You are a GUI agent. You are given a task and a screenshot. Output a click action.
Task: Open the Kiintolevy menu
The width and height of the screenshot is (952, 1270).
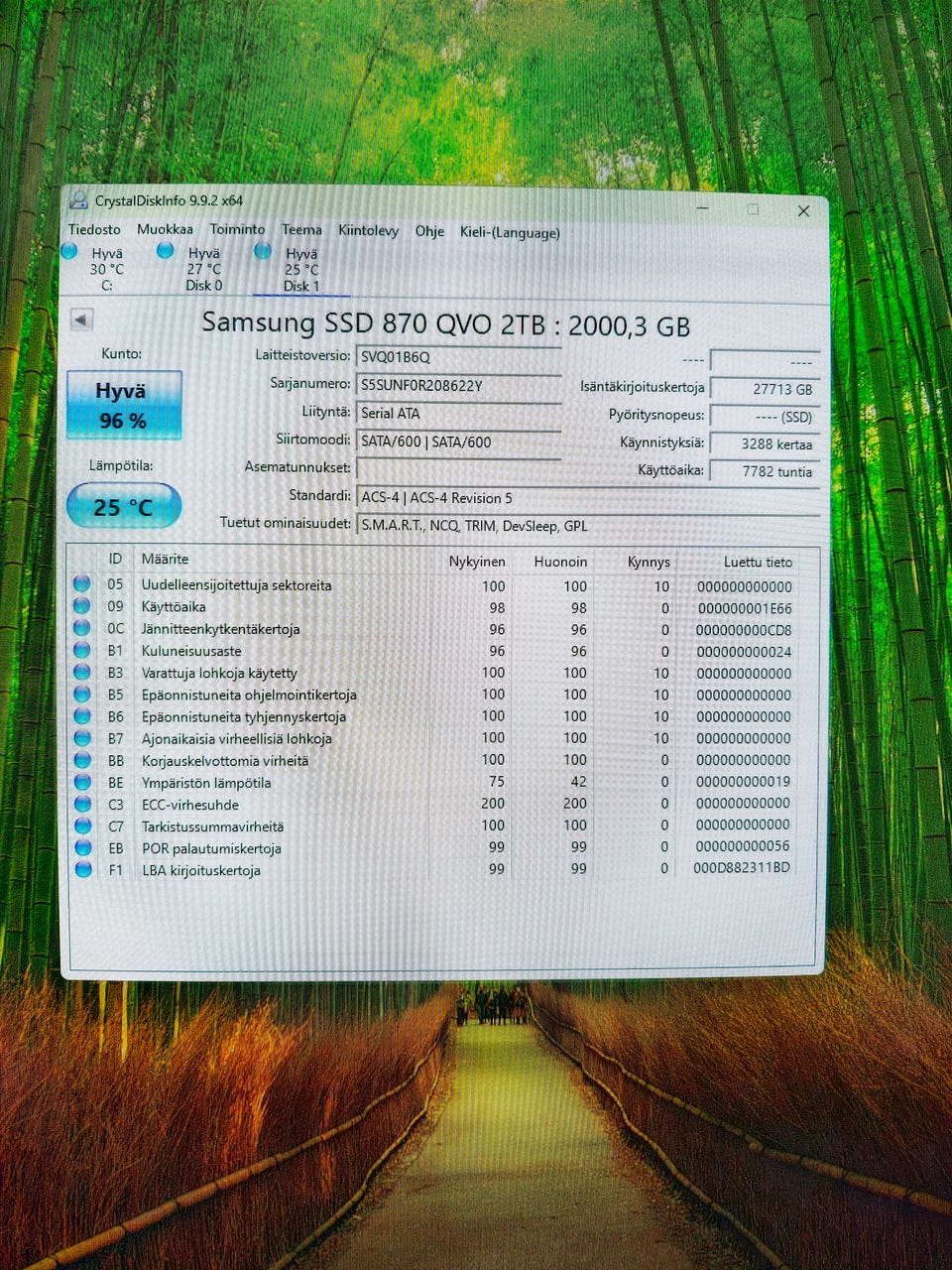(x=368, y=231)
